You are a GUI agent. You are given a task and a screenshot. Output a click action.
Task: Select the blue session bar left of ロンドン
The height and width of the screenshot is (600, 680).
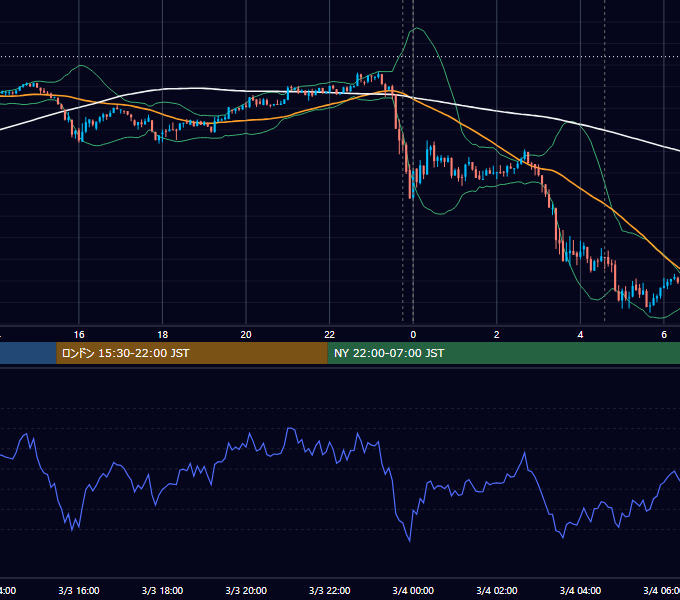pyautogui.click(x=28, y=353)
